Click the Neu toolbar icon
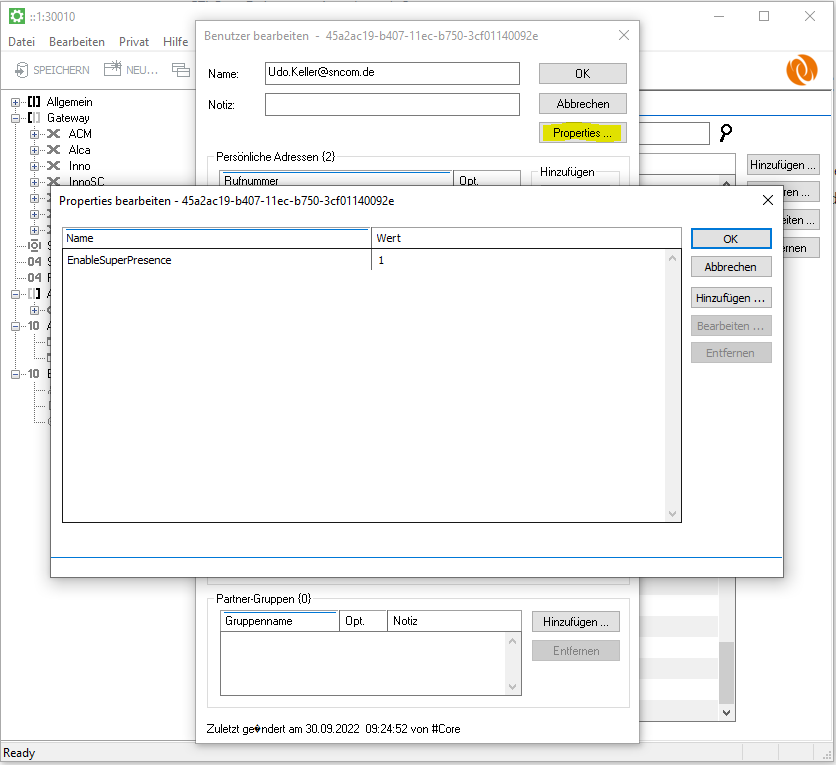 pos(112,69)
